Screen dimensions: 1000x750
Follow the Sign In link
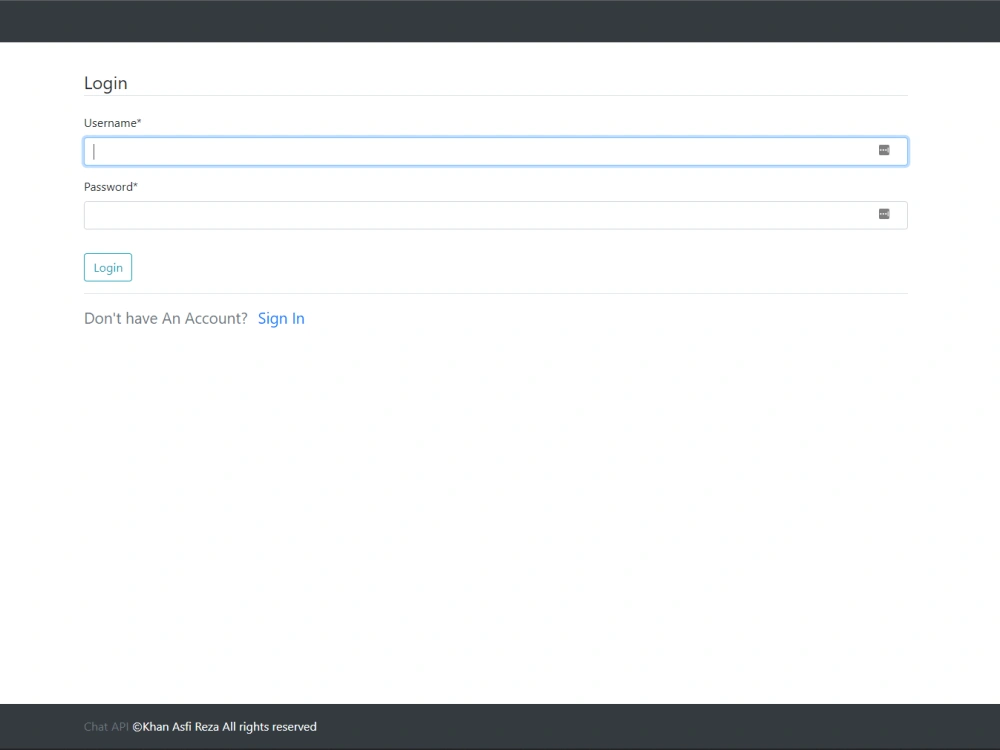click(281, 318)
